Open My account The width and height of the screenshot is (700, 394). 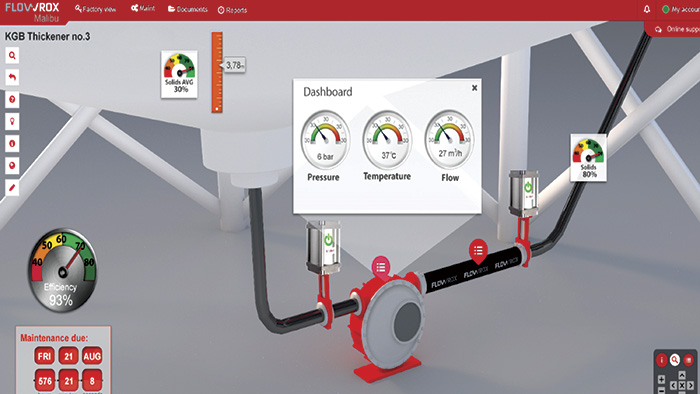tap(681, 9)
